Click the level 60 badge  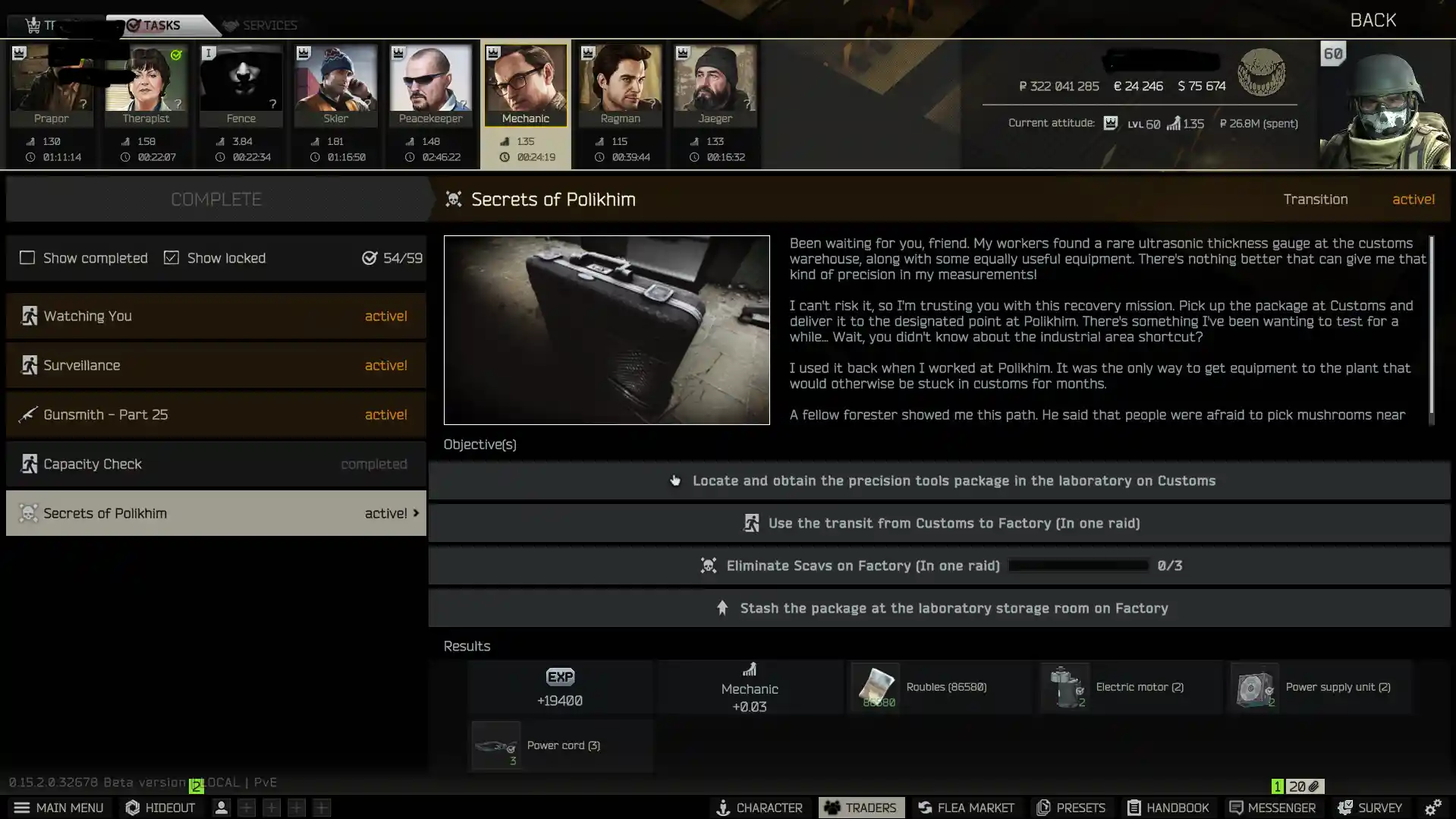[1333, 54]
